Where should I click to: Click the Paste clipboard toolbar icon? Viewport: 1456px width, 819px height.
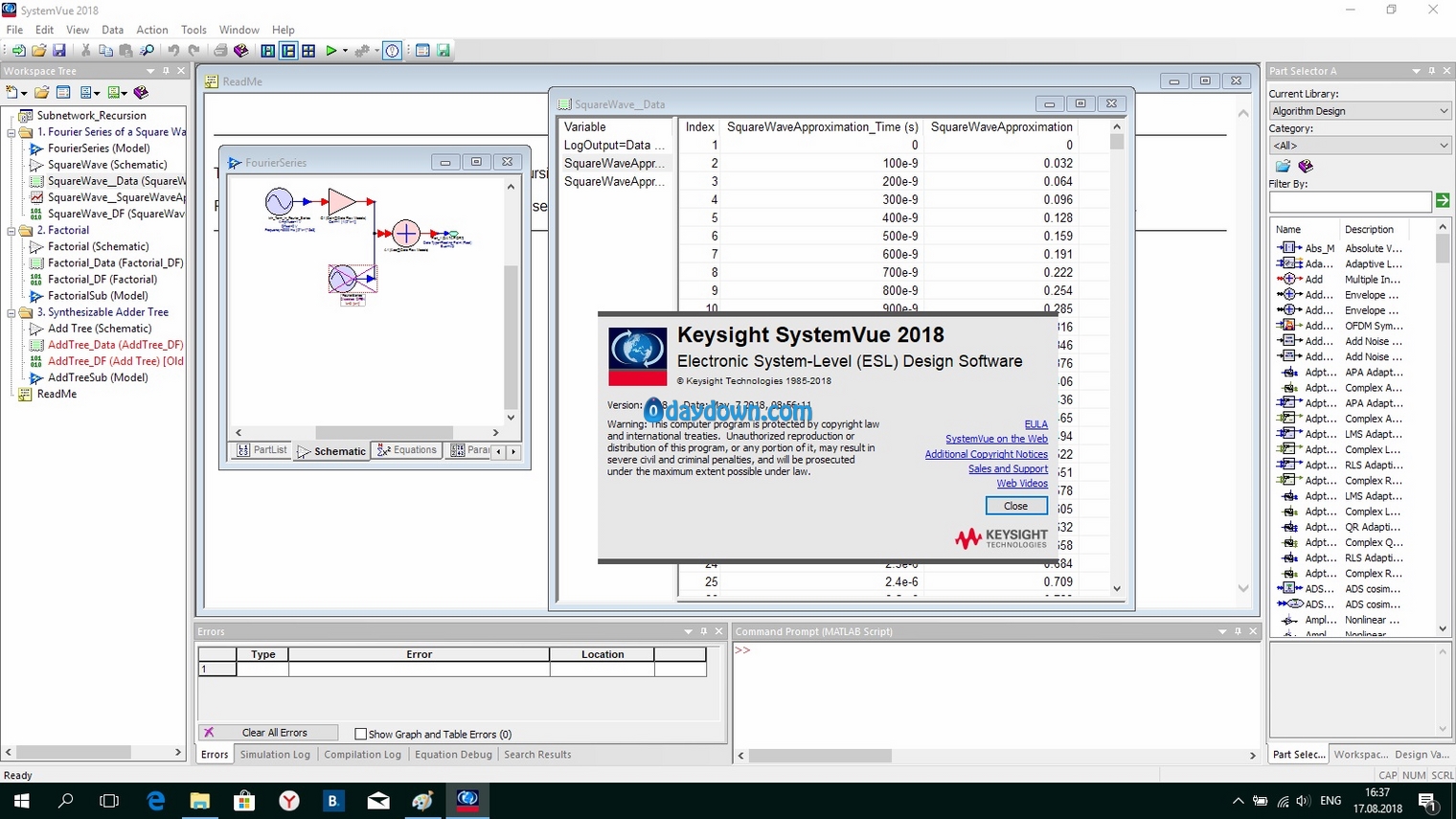coord(125,51)
